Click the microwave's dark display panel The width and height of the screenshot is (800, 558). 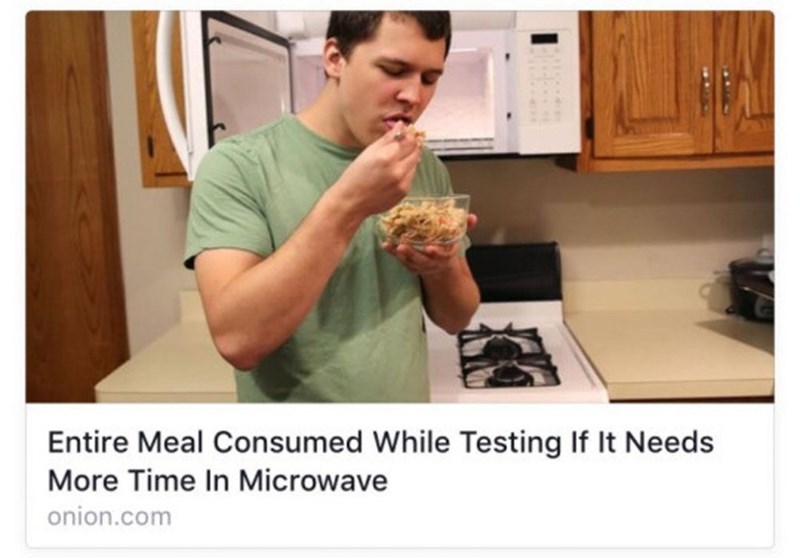point(544,39)
